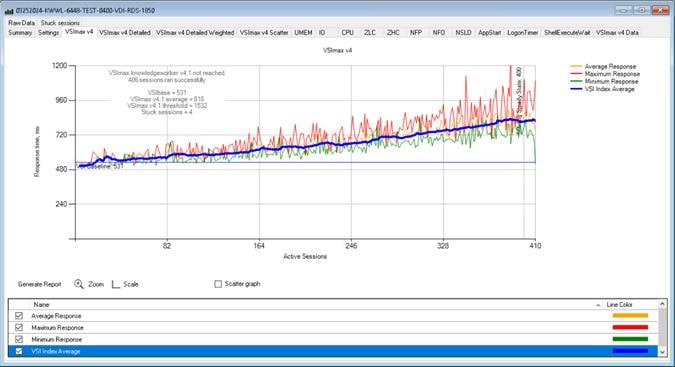
Task: Click the Line Color column header
Action: (x=619, y=305)
